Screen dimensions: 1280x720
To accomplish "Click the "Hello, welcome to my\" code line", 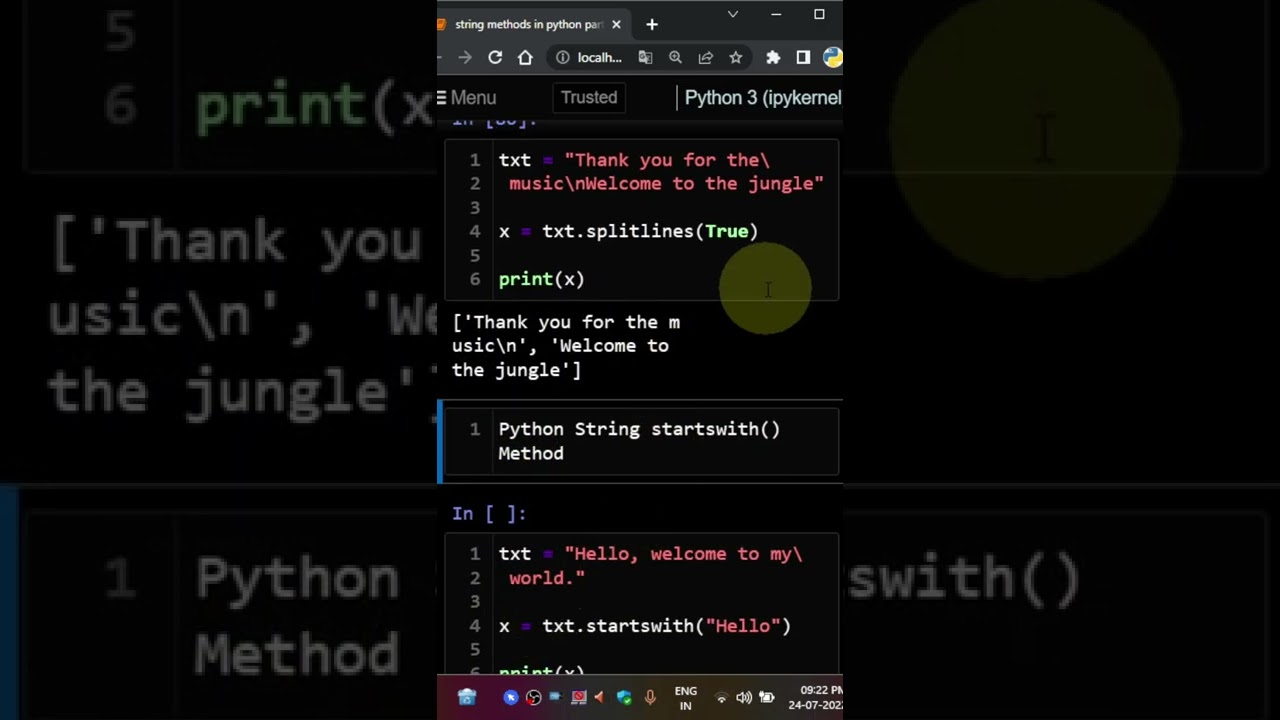I will [650, 554].
